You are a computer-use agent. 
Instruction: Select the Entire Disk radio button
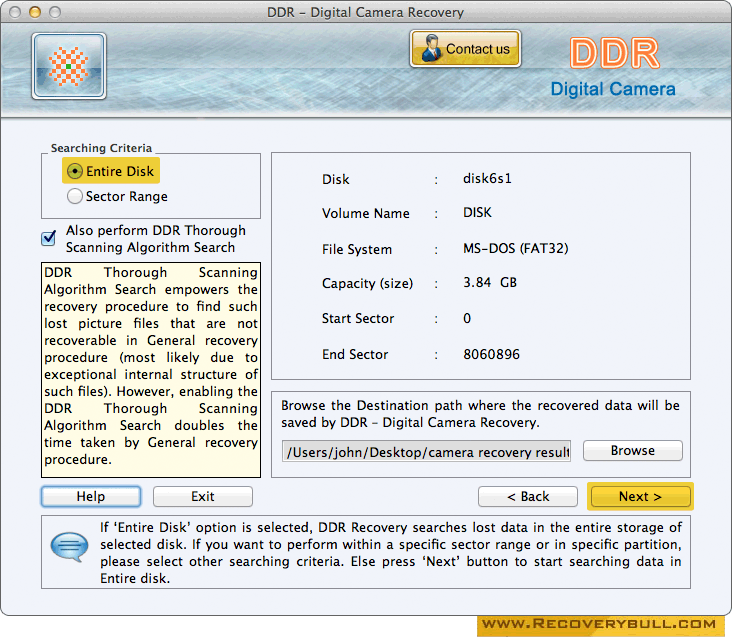pos(75,171)
